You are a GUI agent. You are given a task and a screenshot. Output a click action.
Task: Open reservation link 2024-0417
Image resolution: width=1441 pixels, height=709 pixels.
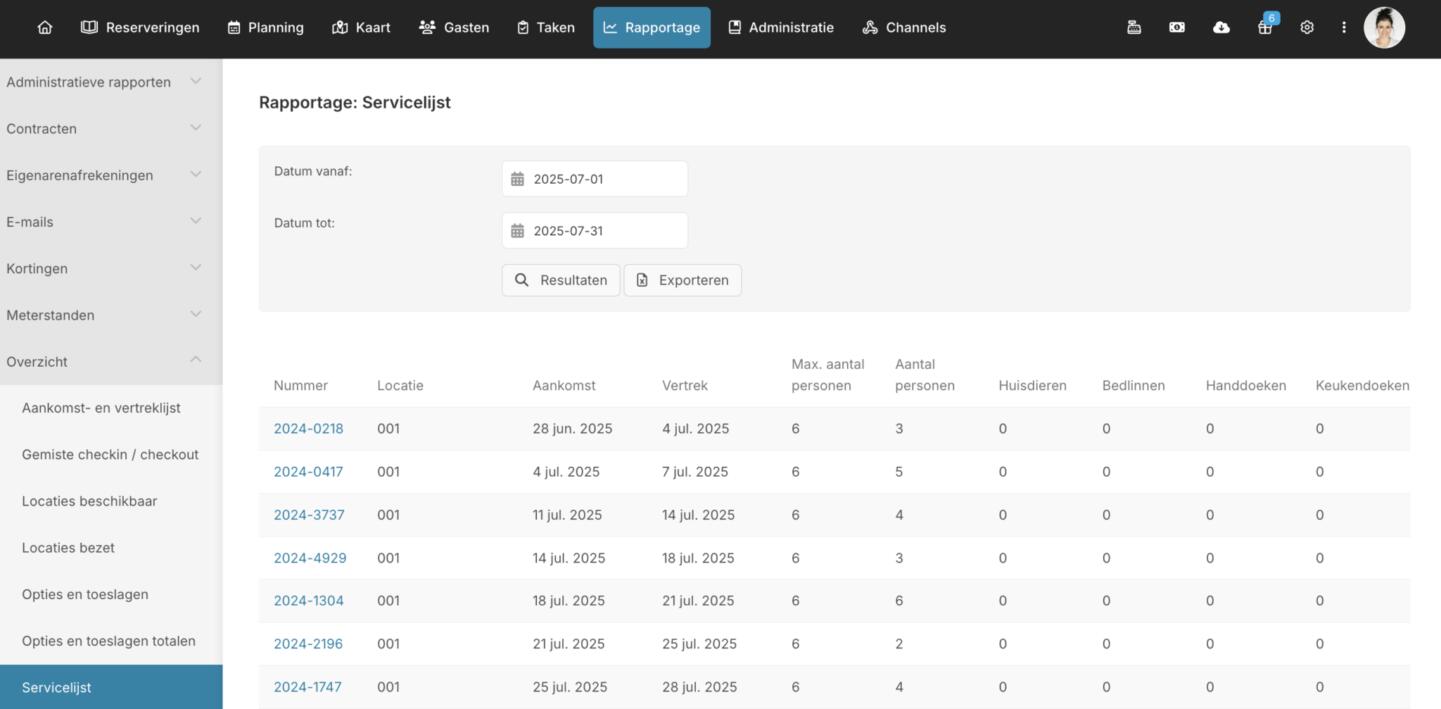[308, 472]
